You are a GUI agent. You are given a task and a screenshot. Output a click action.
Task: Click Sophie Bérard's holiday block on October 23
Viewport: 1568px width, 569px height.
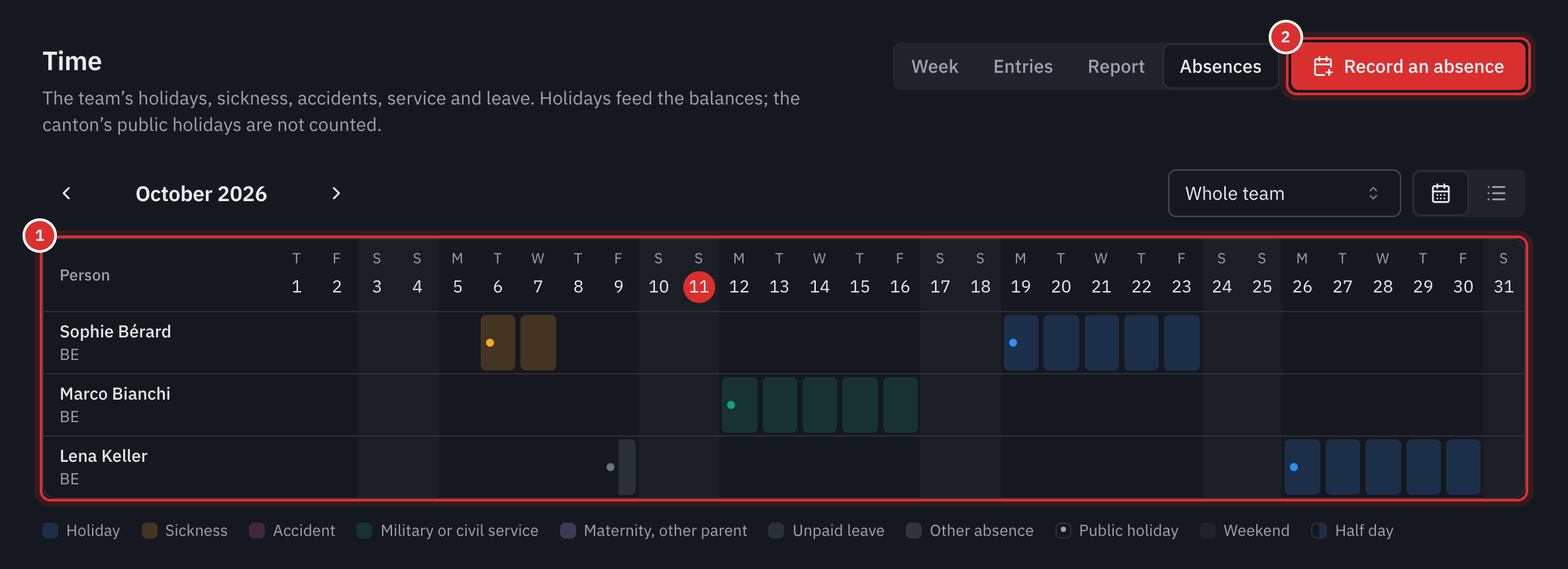1182,343
